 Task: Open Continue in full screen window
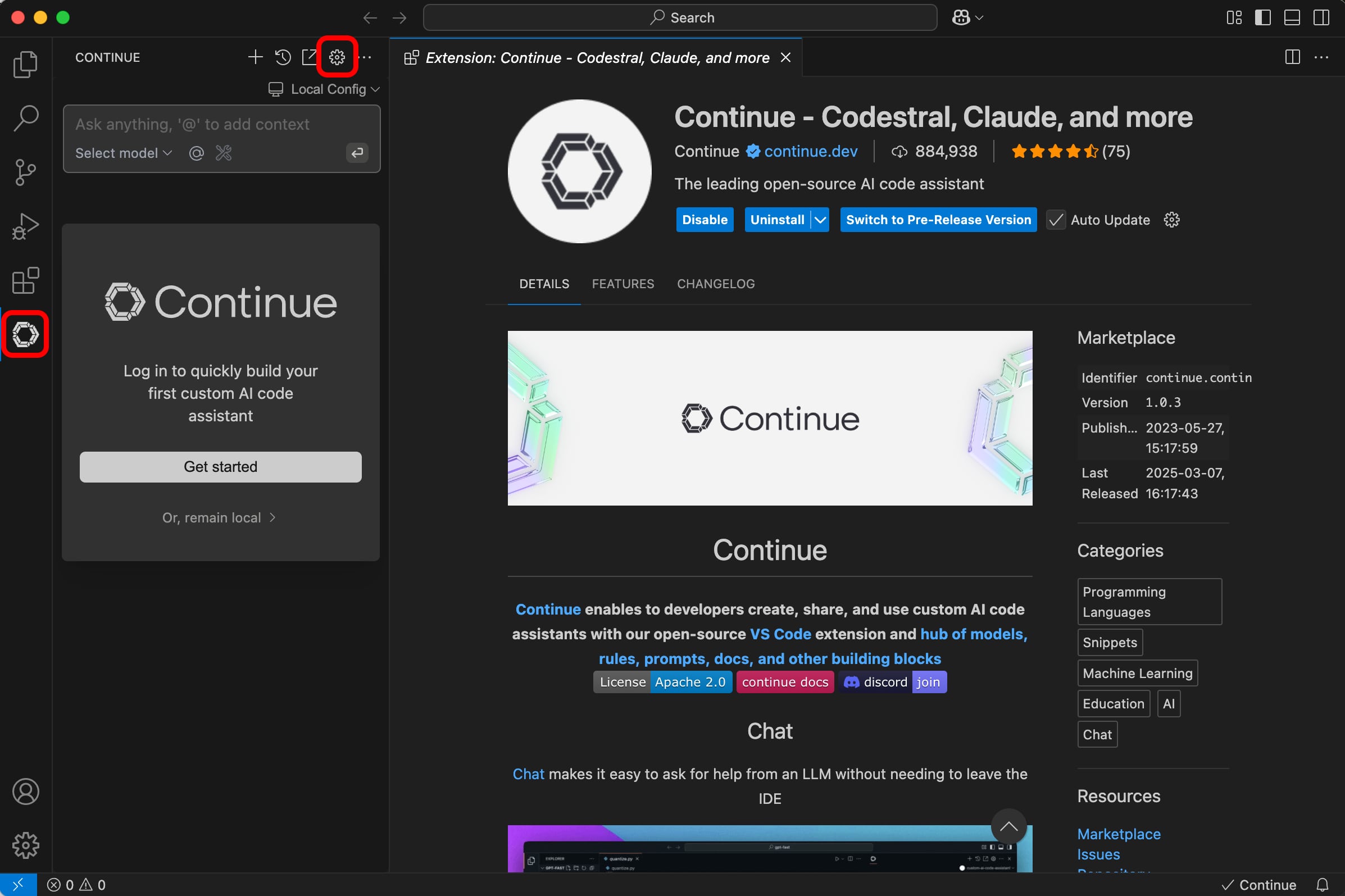tap(309, 57)
